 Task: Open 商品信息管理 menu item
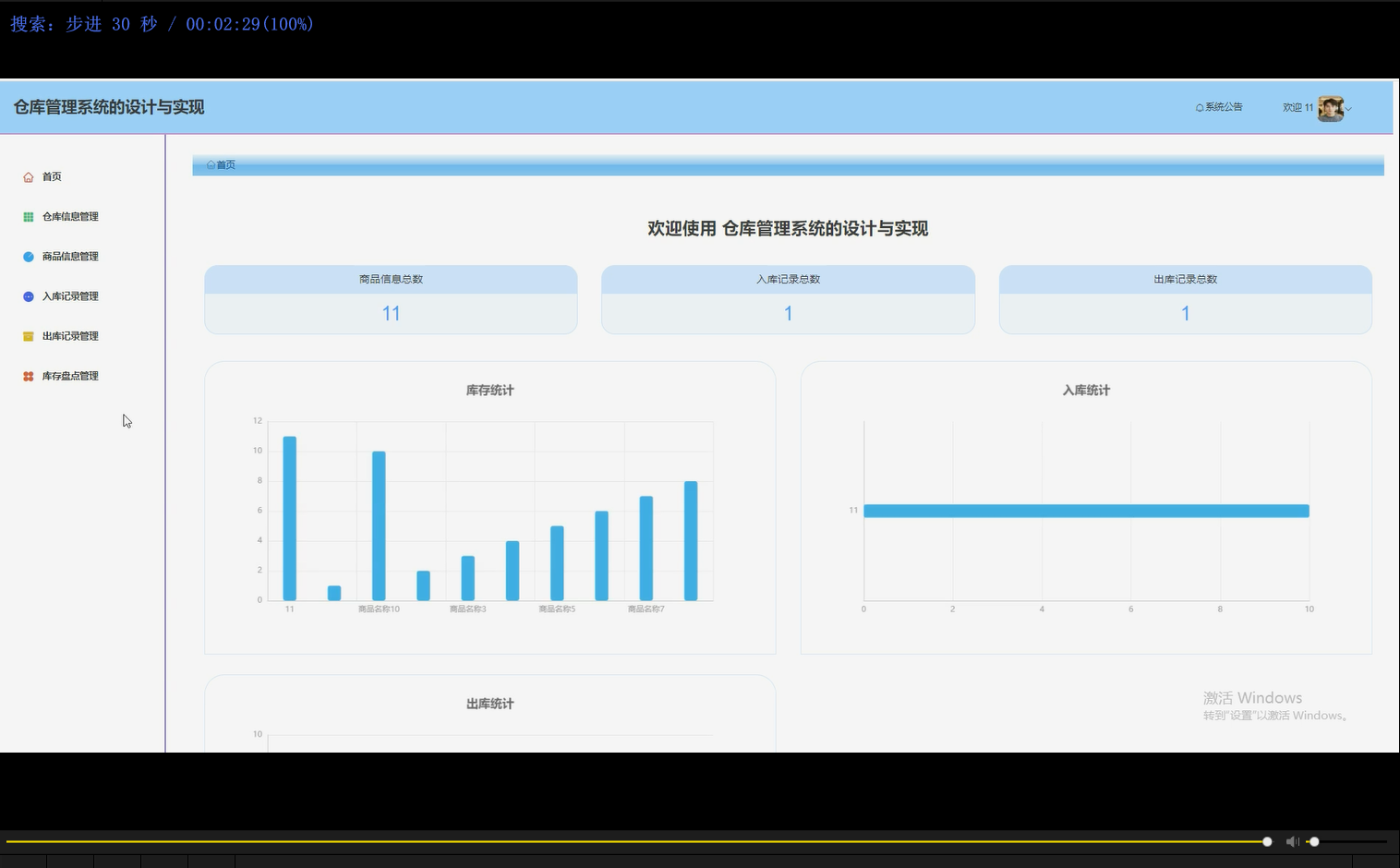tap(70, 257)
